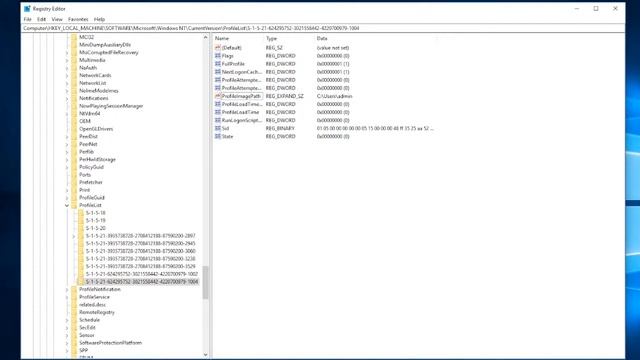Expand the ProfileGuid node
The image size is (640, 360).
point(67,198)
